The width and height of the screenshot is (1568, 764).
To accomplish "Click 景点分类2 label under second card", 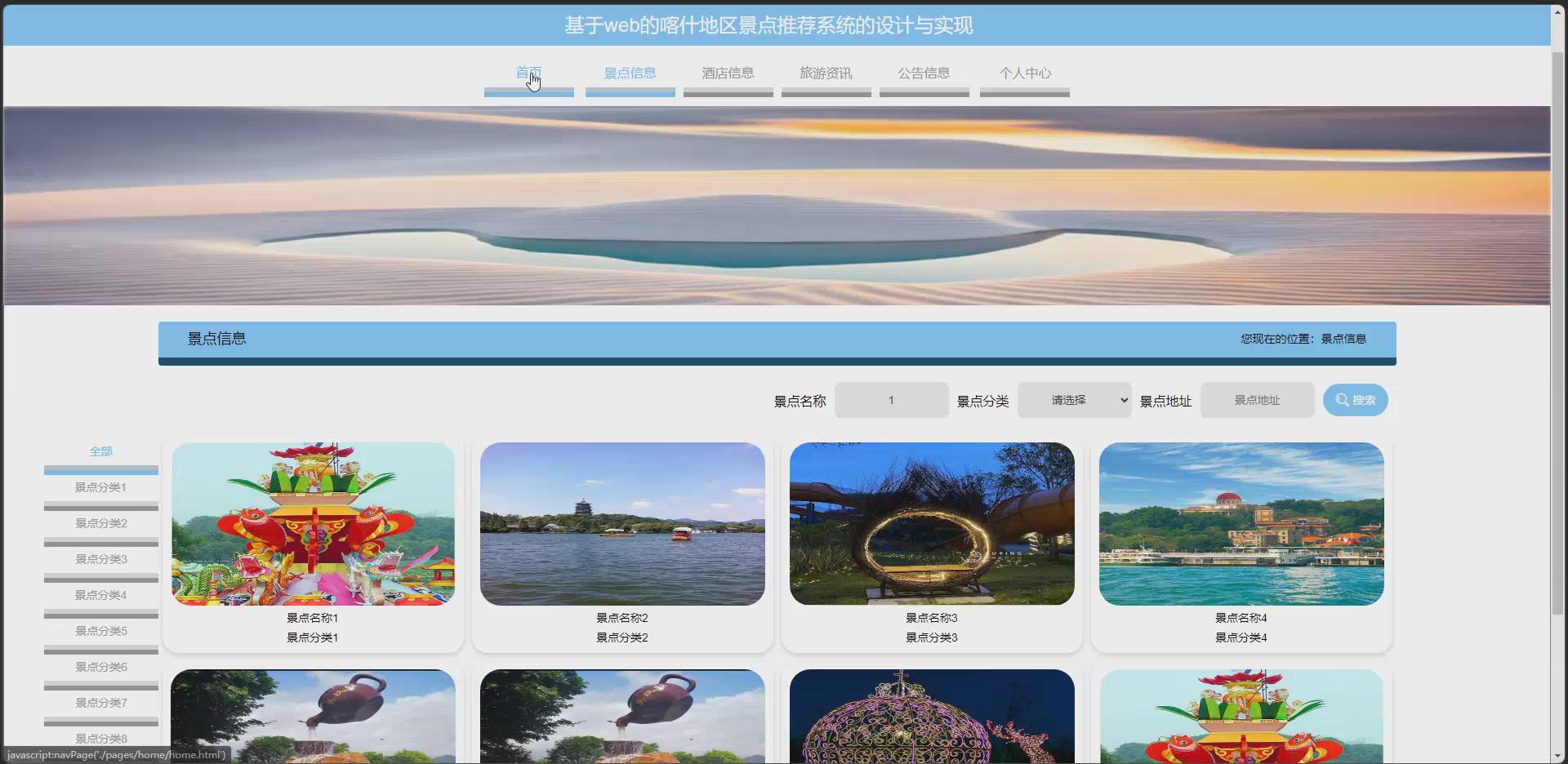I will [622, 637].
